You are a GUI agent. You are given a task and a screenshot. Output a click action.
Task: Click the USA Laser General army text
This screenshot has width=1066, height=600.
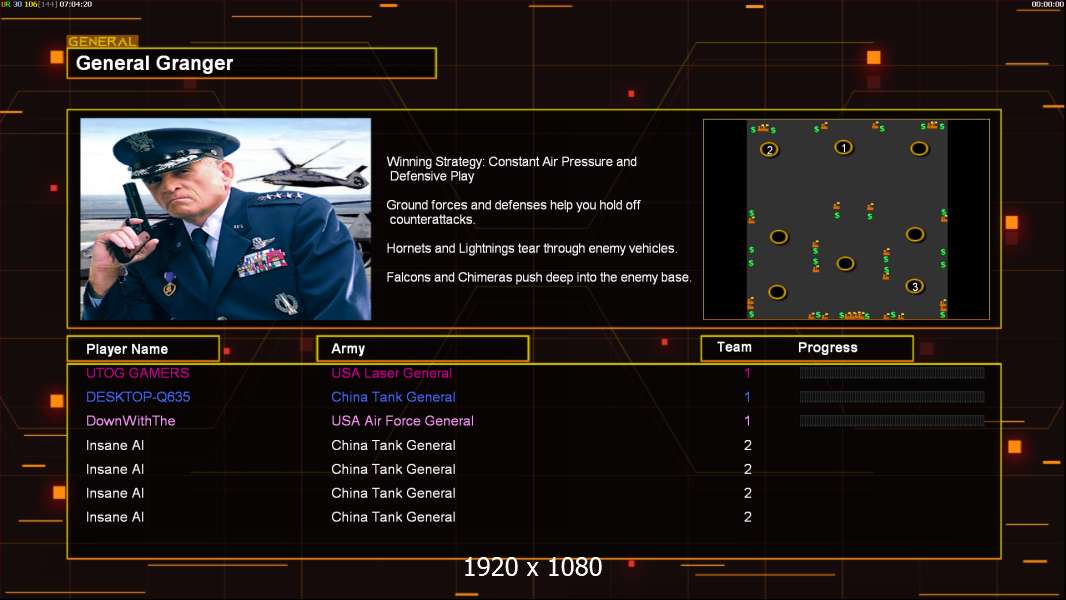pyautogui.click(x=392, y=373)
